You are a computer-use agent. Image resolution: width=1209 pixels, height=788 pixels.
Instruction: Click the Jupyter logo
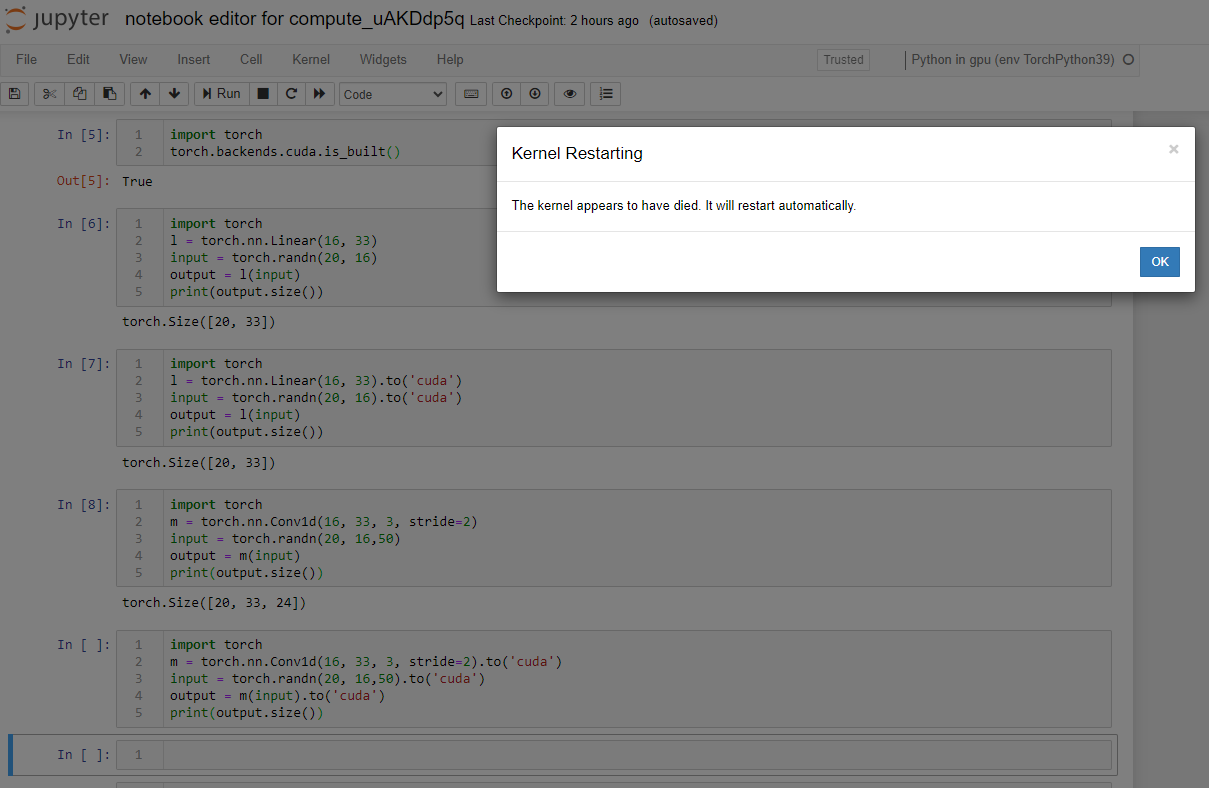pos(57,20)
